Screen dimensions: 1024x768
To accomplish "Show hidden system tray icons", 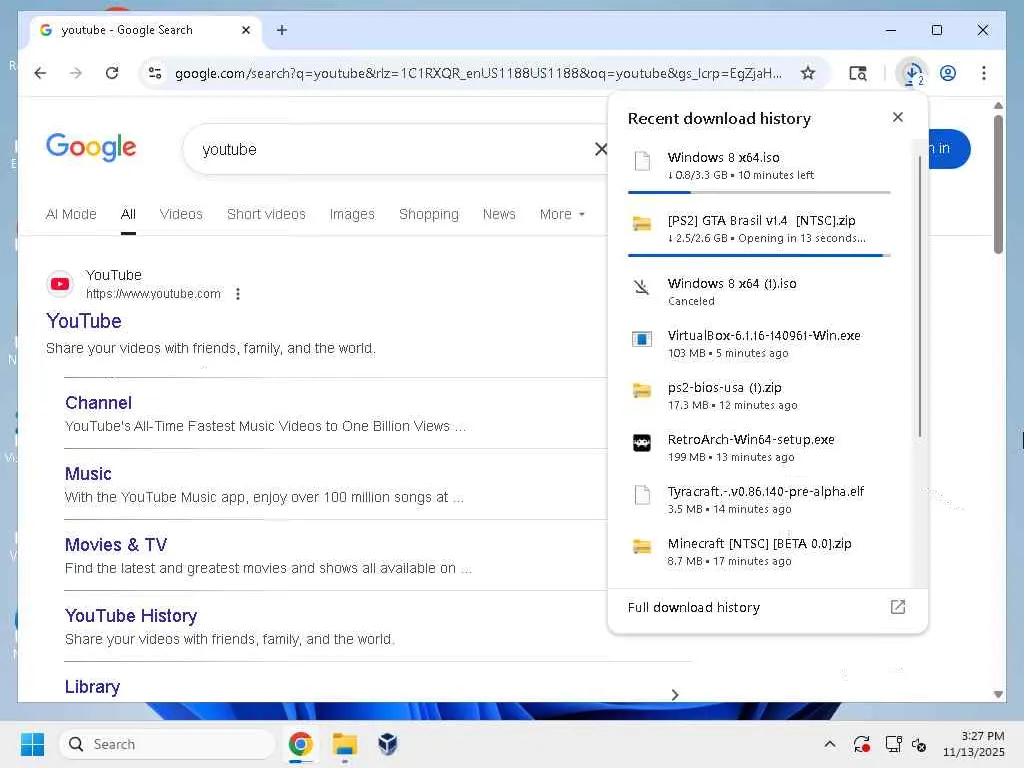I will click(x=829, y=744).
